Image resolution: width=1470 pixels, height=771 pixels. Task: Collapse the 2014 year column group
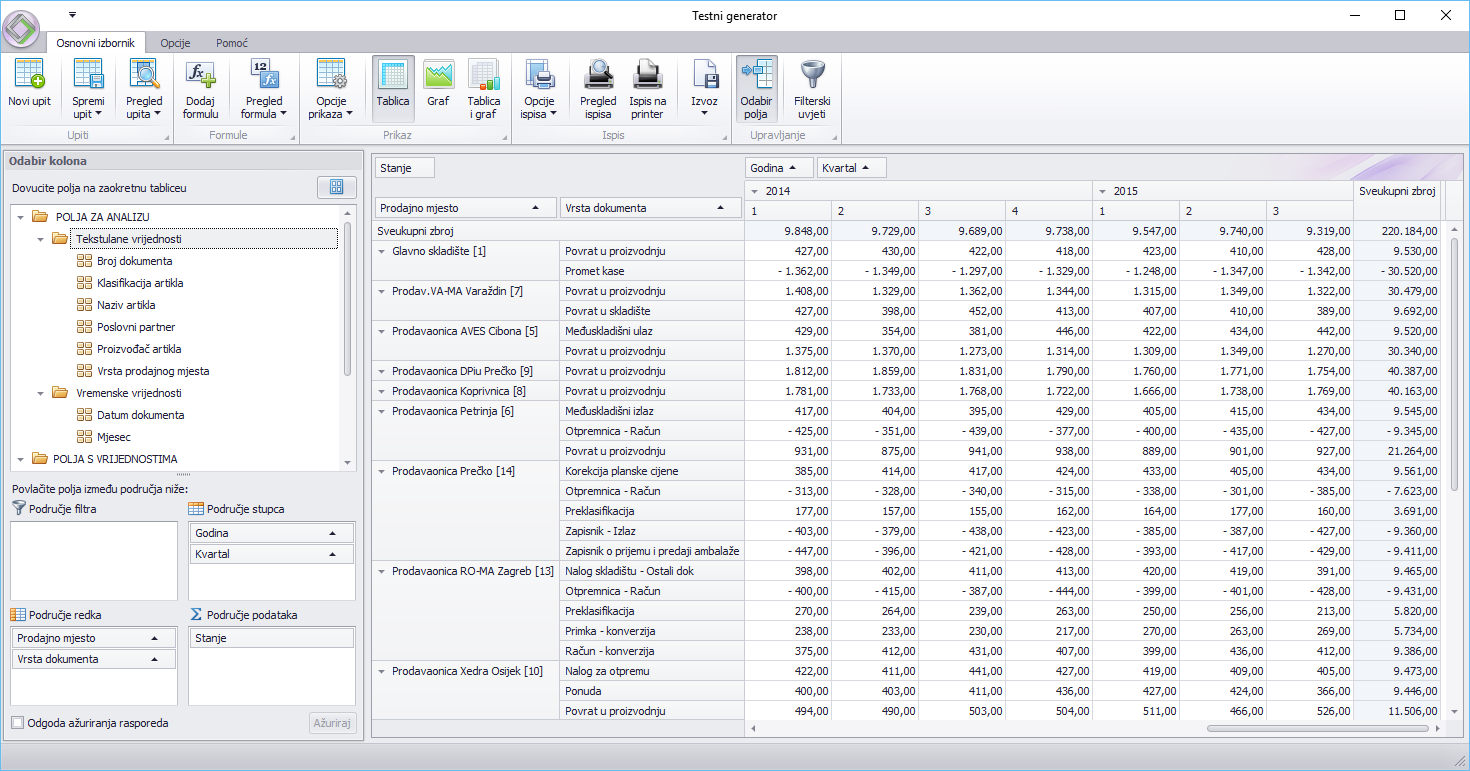tap(754, 190)
